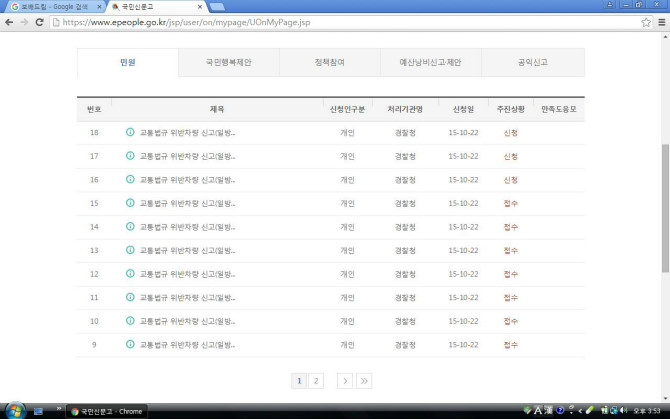Click the scrollbar down arrow

665,398
